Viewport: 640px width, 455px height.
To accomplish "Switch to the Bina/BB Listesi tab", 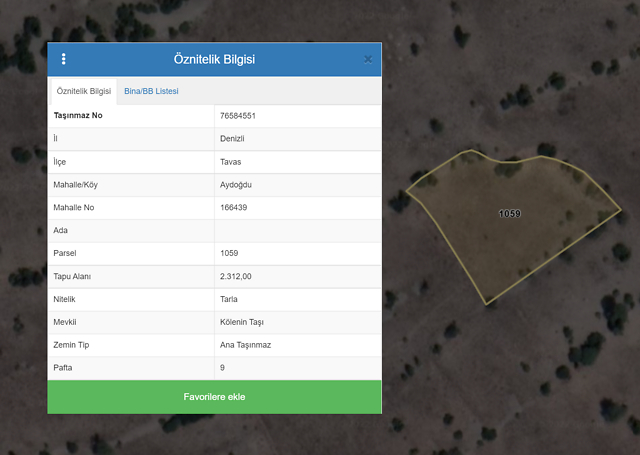I will point(151,91).
